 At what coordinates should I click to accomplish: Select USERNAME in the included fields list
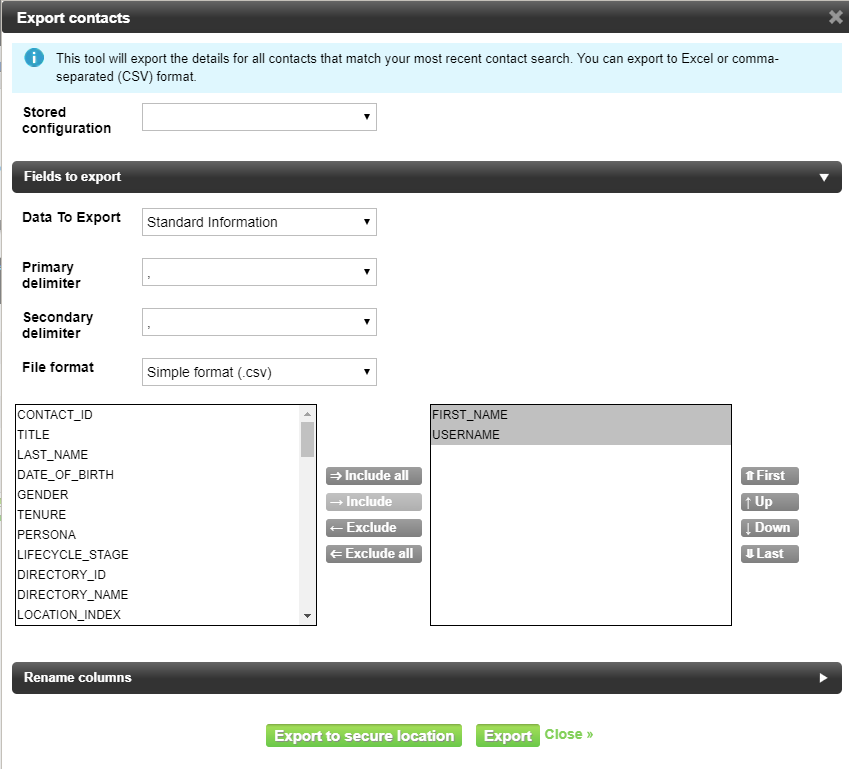(x=466, y=435)
